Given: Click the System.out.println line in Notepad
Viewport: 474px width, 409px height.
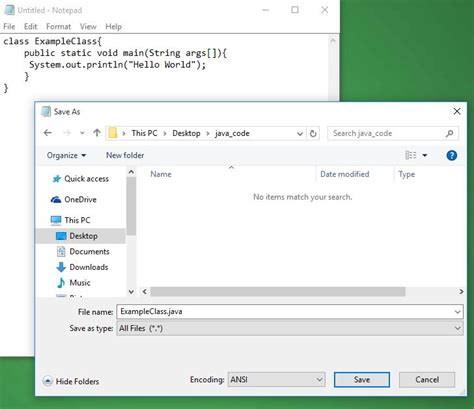Looking at the screenshot, I should 117,64.
